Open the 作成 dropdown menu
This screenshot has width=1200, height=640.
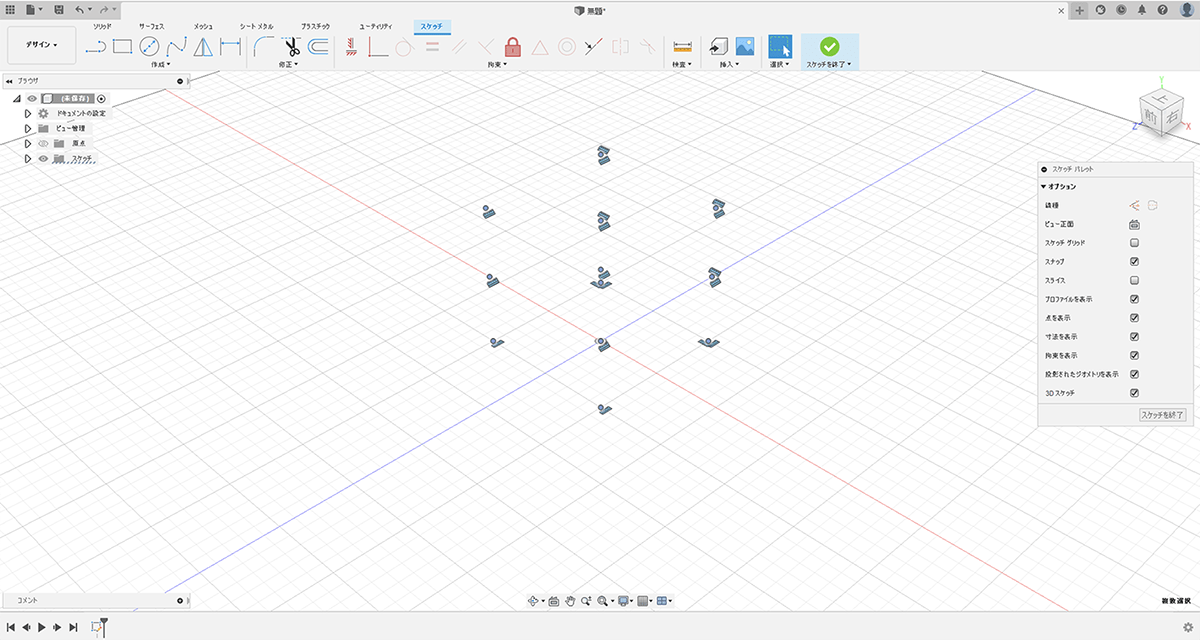coord(160,64)
